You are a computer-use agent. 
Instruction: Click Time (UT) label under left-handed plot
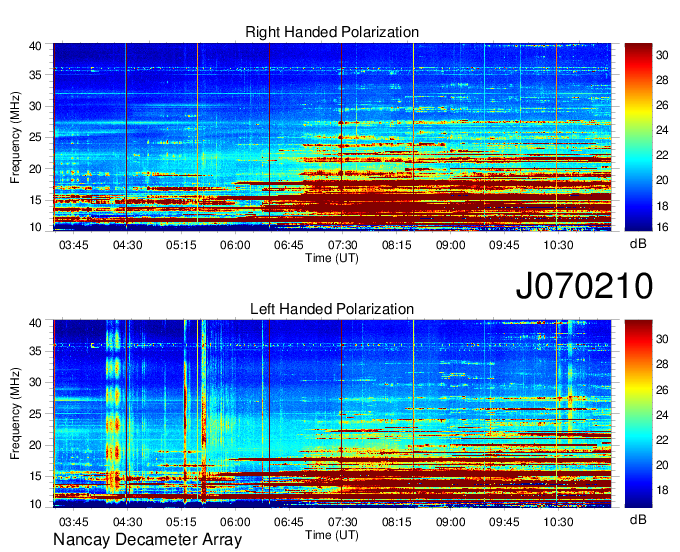pyautogui.click(x=332, y=535)
